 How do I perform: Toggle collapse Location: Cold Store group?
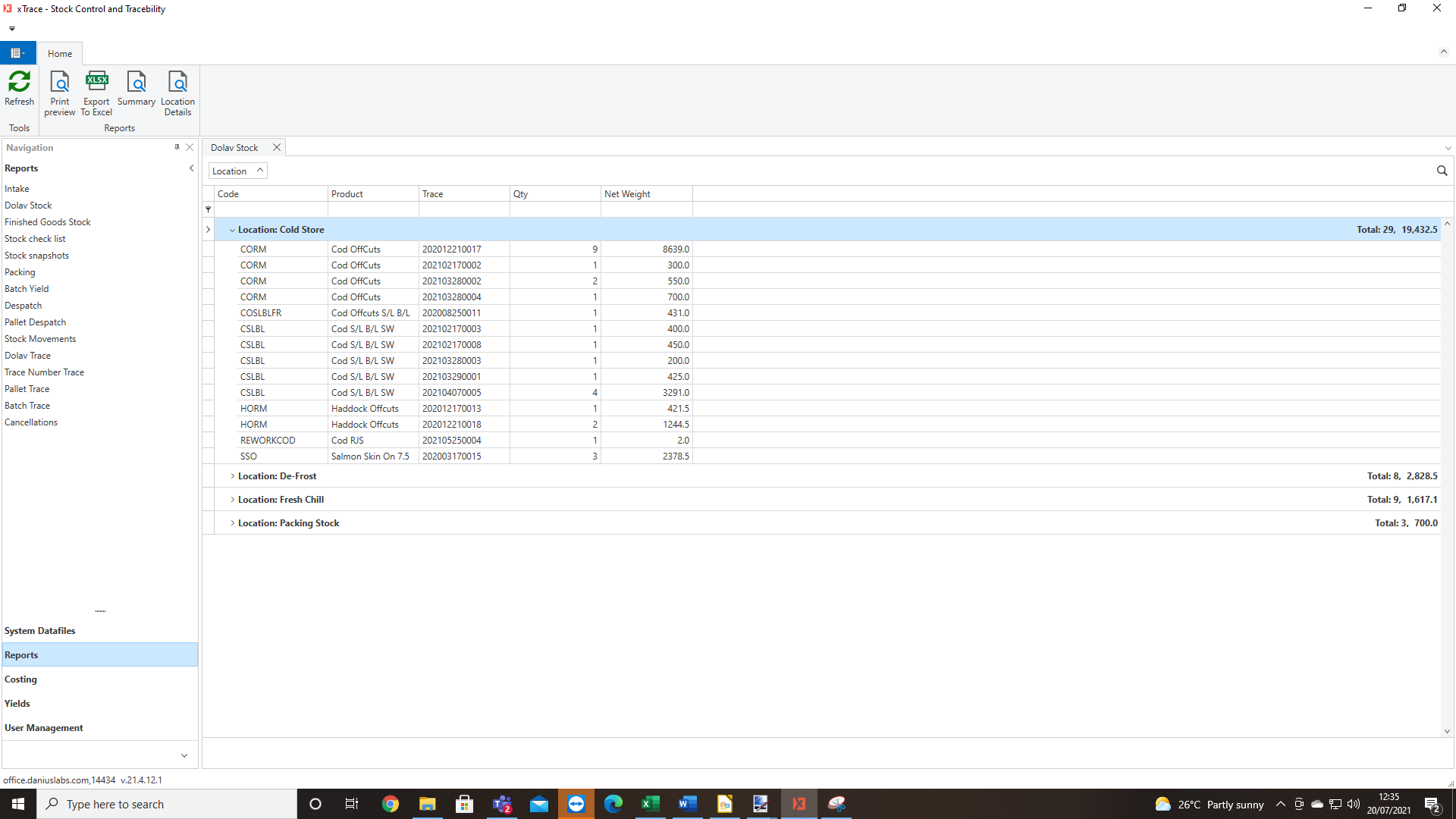[232, 229]
